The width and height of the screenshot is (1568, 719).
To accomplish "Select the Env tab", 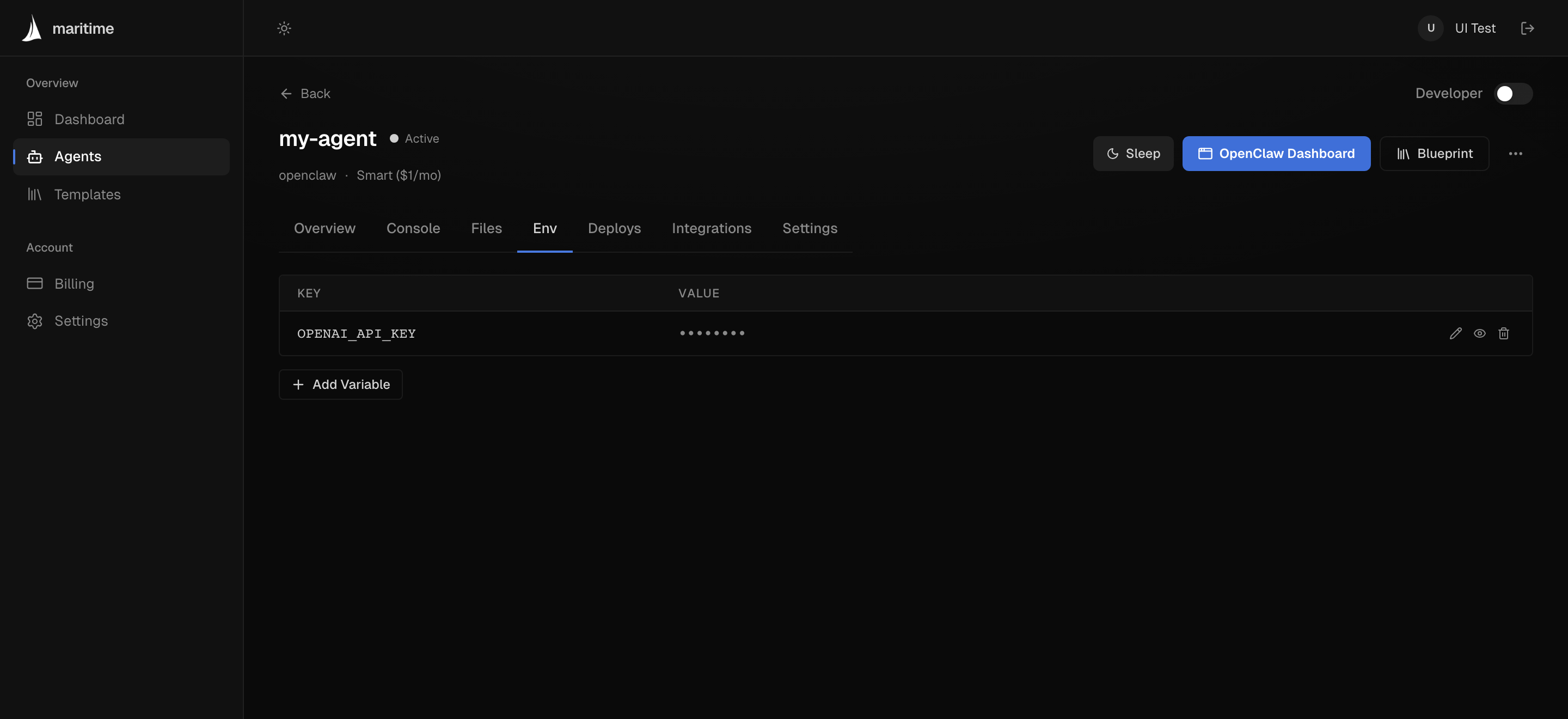I will pyautogui.click(x=545, y=228).
